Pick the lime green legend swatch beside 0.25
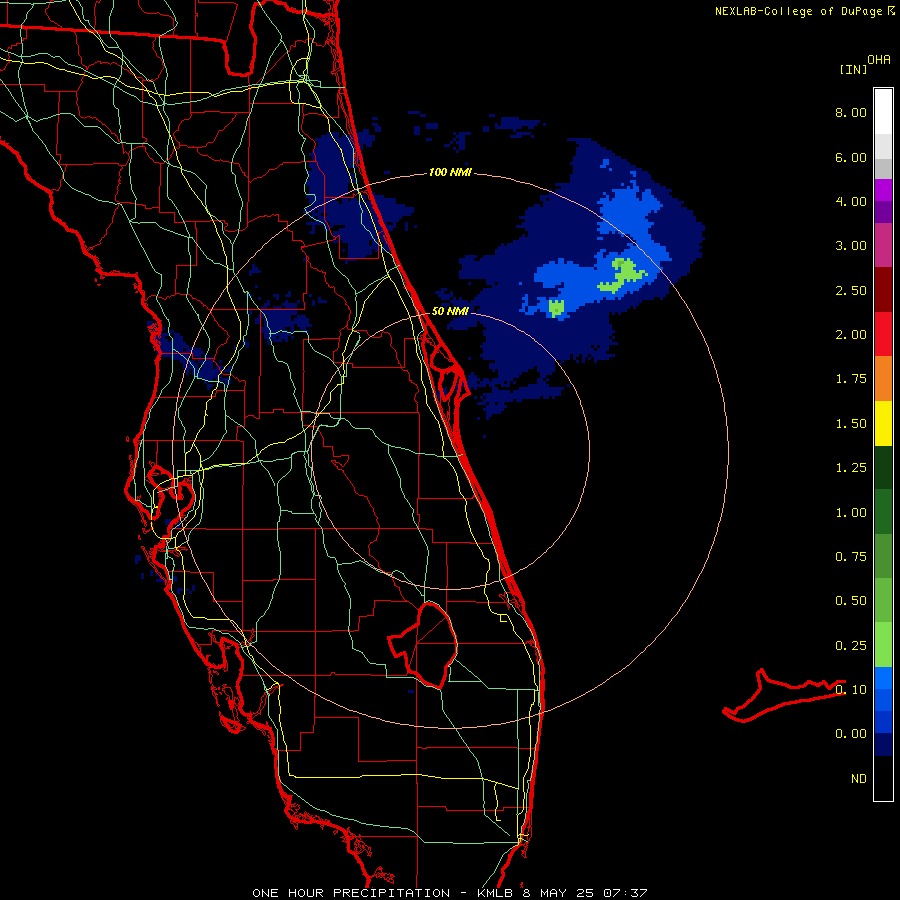Screen dimensions: 900x900 click(x=883, y=645)
